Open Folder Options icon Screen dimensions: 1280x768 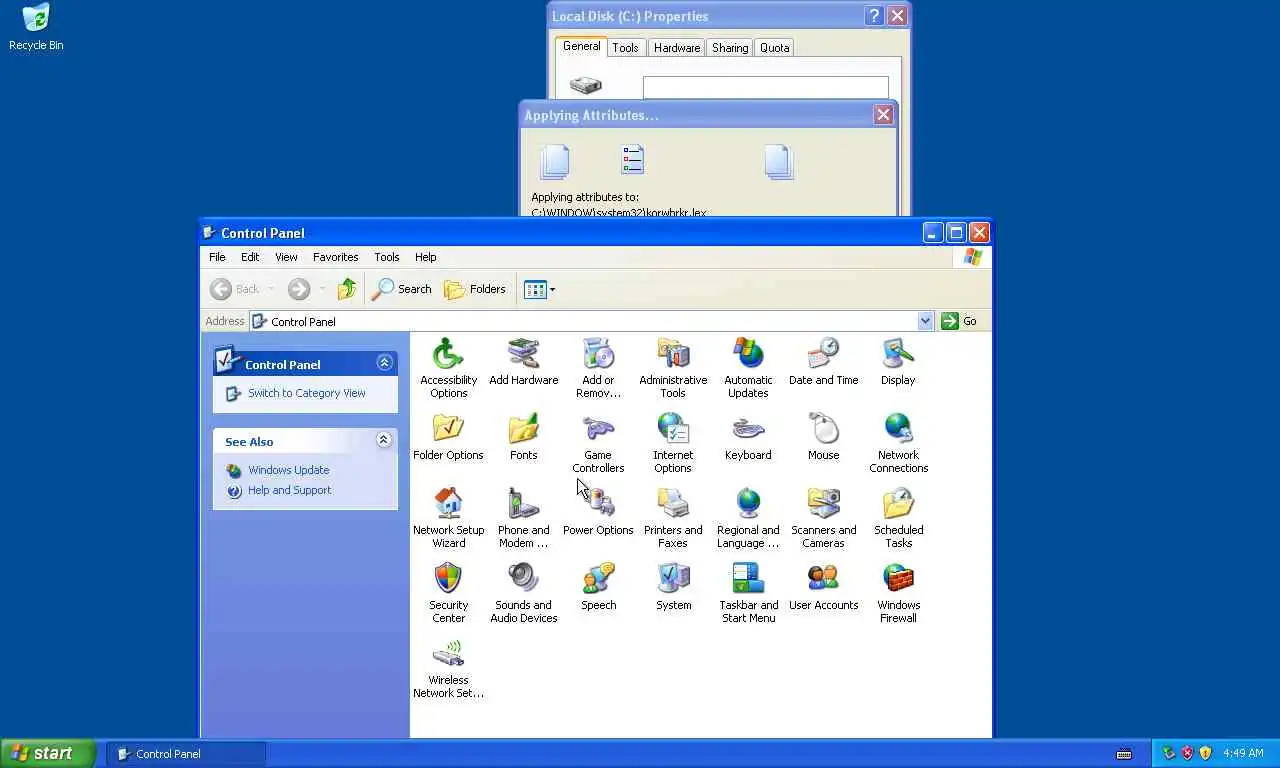448,429
